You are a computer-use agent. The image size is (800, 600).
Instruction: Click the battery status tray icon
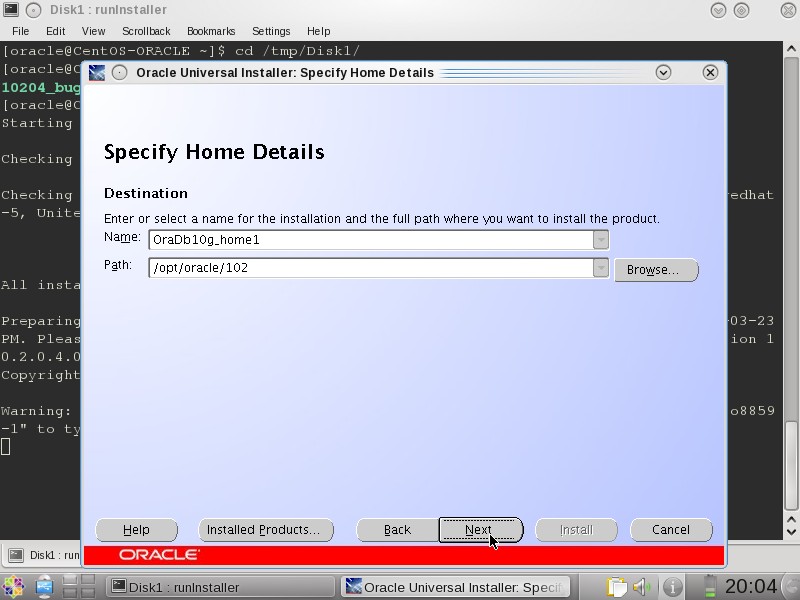[710, 587]
